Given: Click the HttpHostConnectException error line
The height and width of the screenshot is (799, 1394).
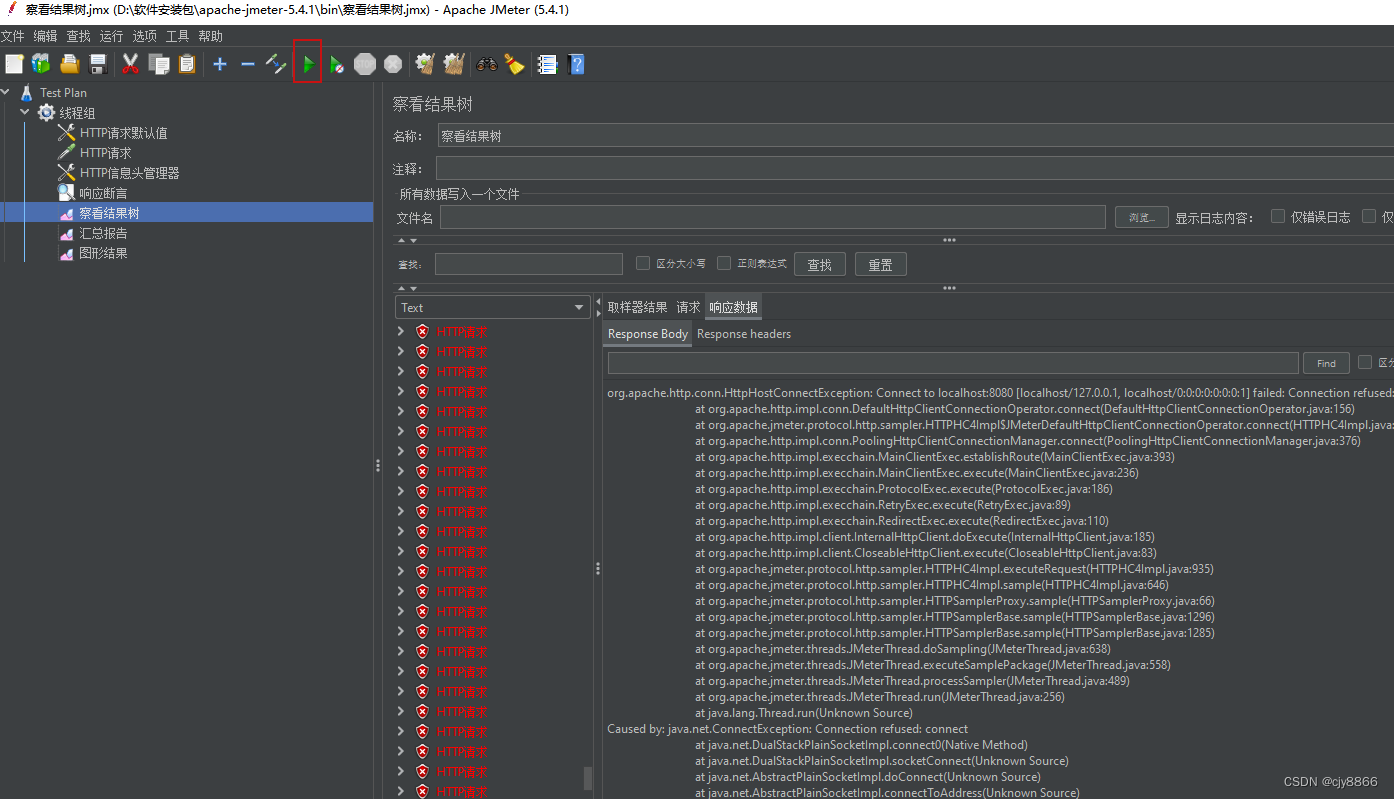Looking at the screenshot, I should pos(1000,393).
